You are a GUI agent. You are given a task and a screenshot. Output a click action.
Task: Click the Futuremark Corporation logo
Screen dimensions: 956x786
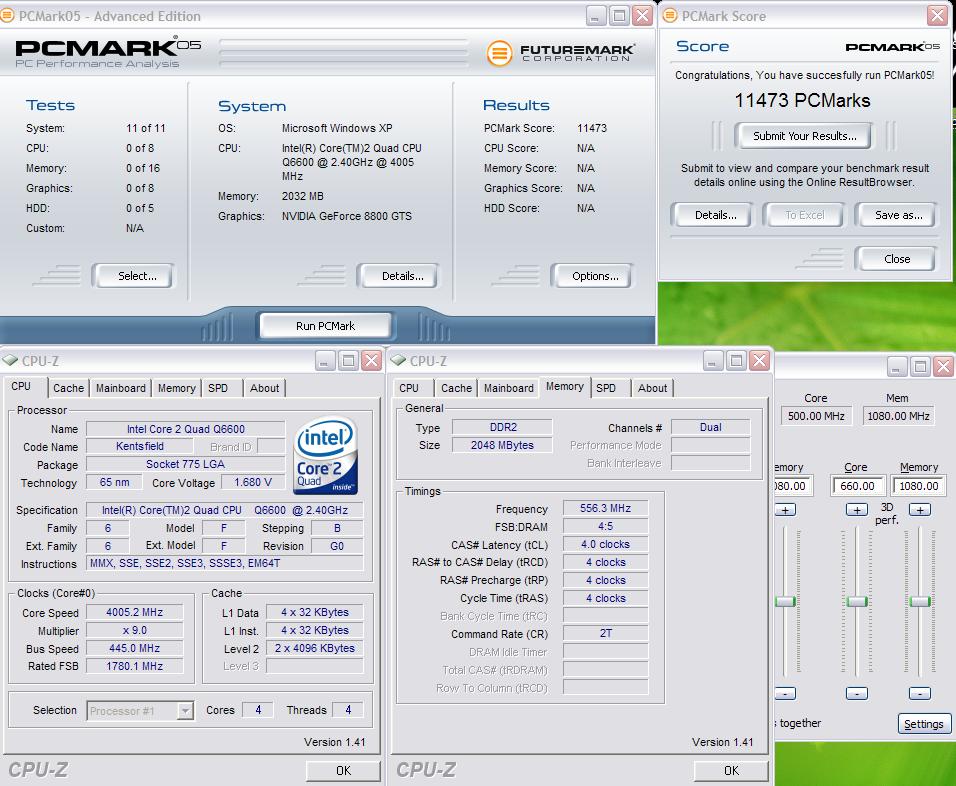point(560,52)
